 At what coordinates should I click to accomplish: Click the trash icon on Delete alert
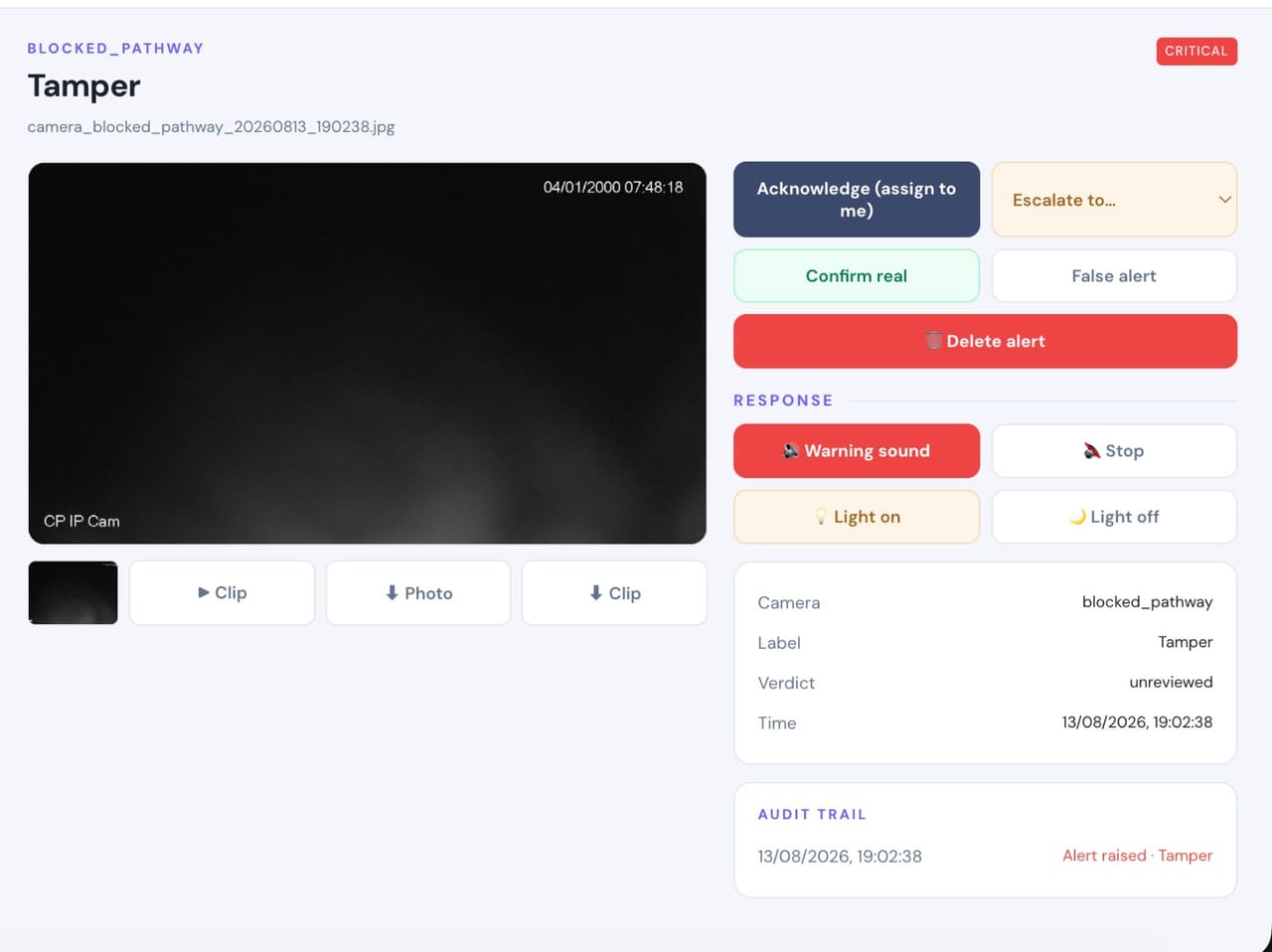pos(933,341)
